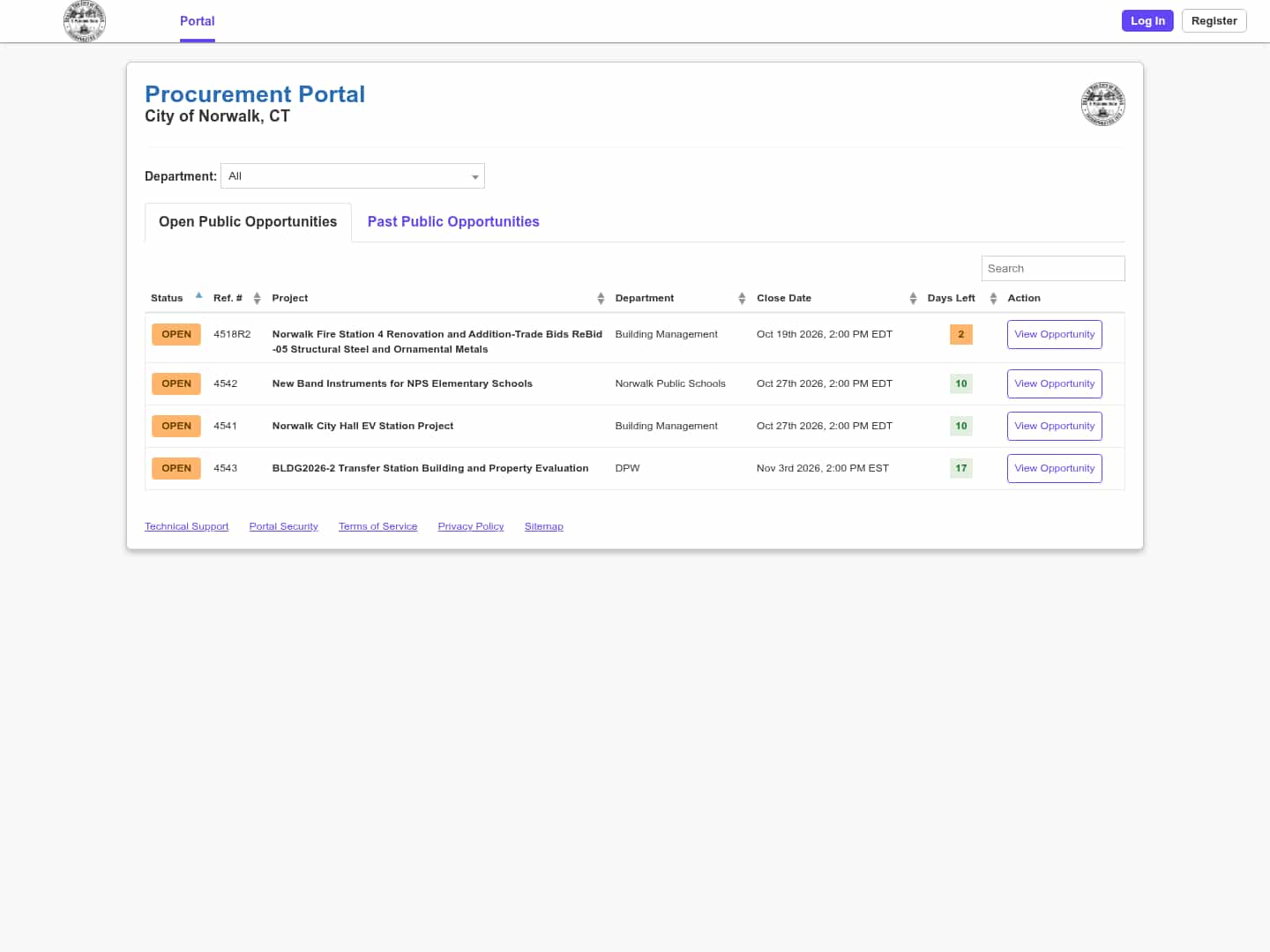Sort by Days Left column arrows
Viewport: 1270px width, 952px height.
(993, 299)
